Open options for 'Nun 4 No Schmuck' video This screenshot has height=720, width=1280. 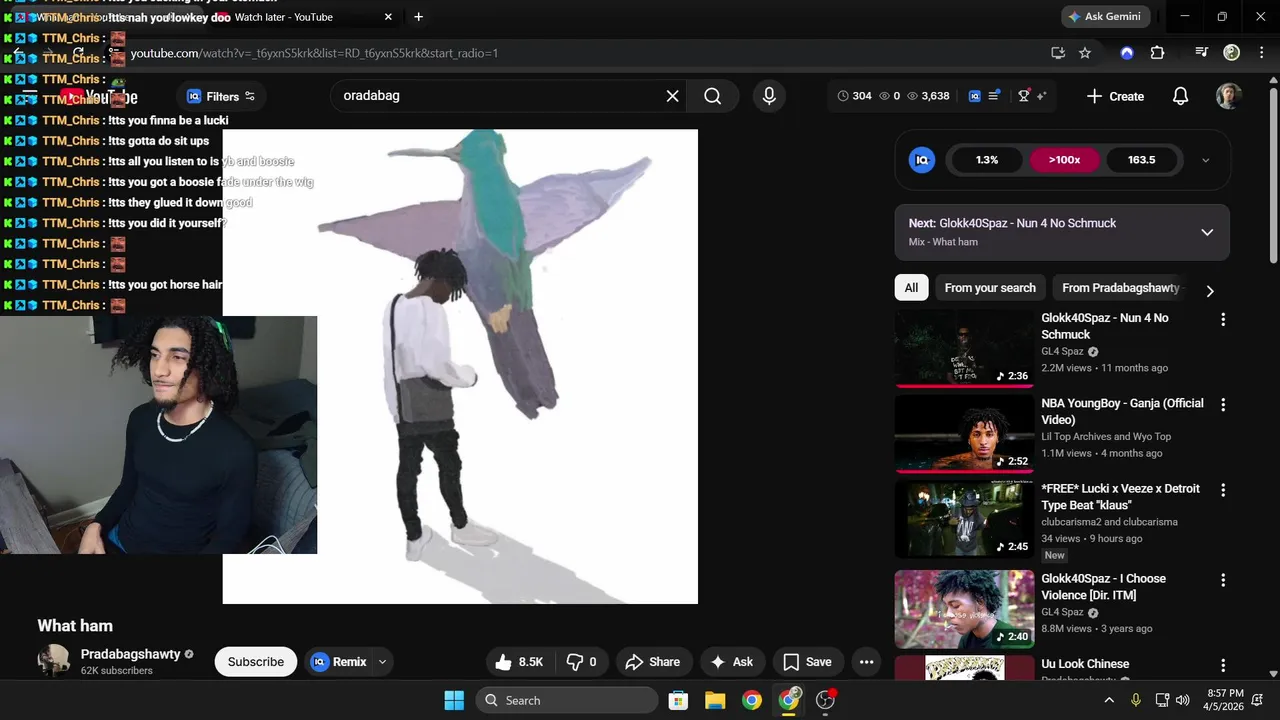[x=1222, y=319]
